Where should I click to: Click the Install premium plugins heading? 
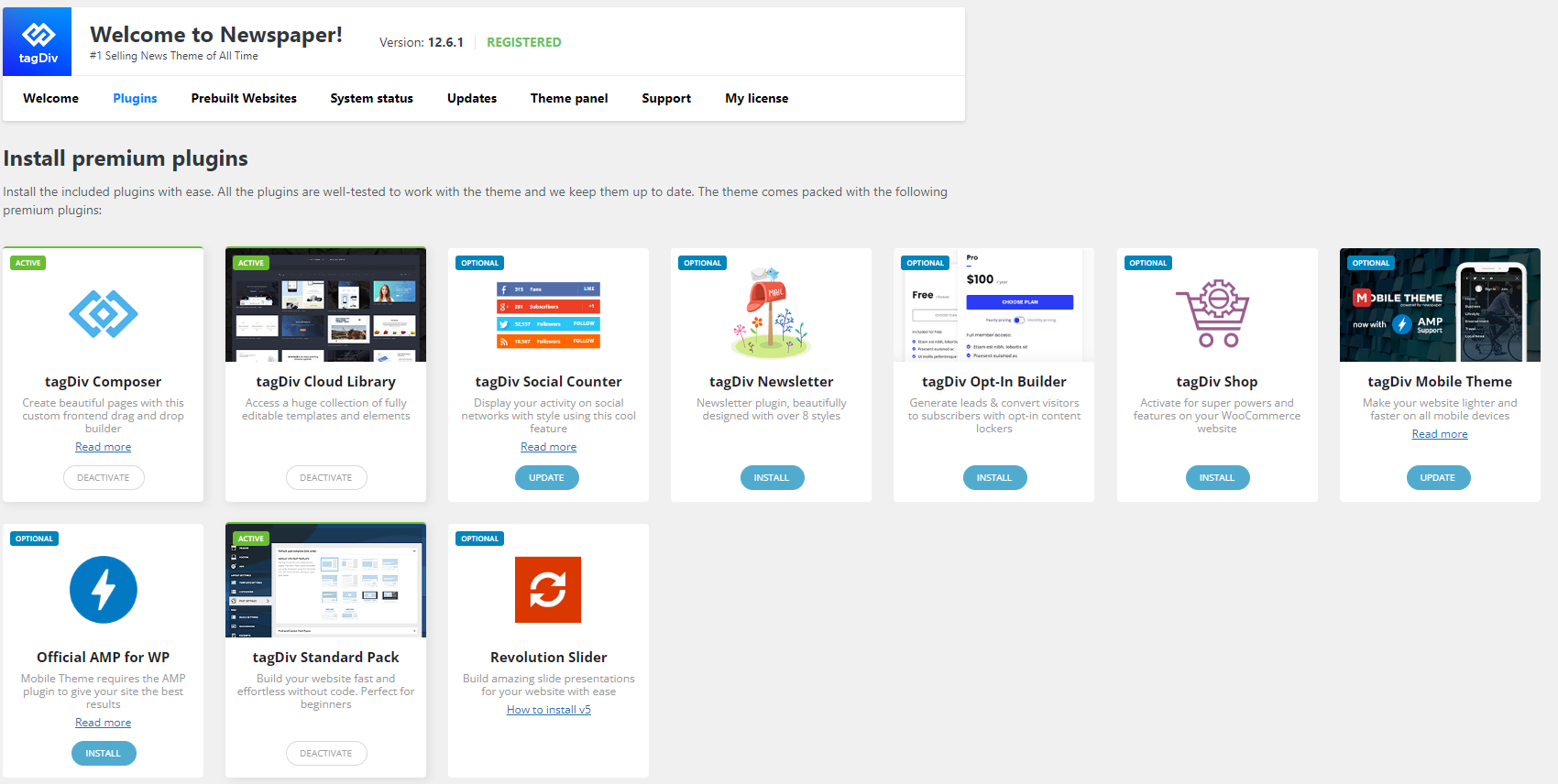coord(126,158)
